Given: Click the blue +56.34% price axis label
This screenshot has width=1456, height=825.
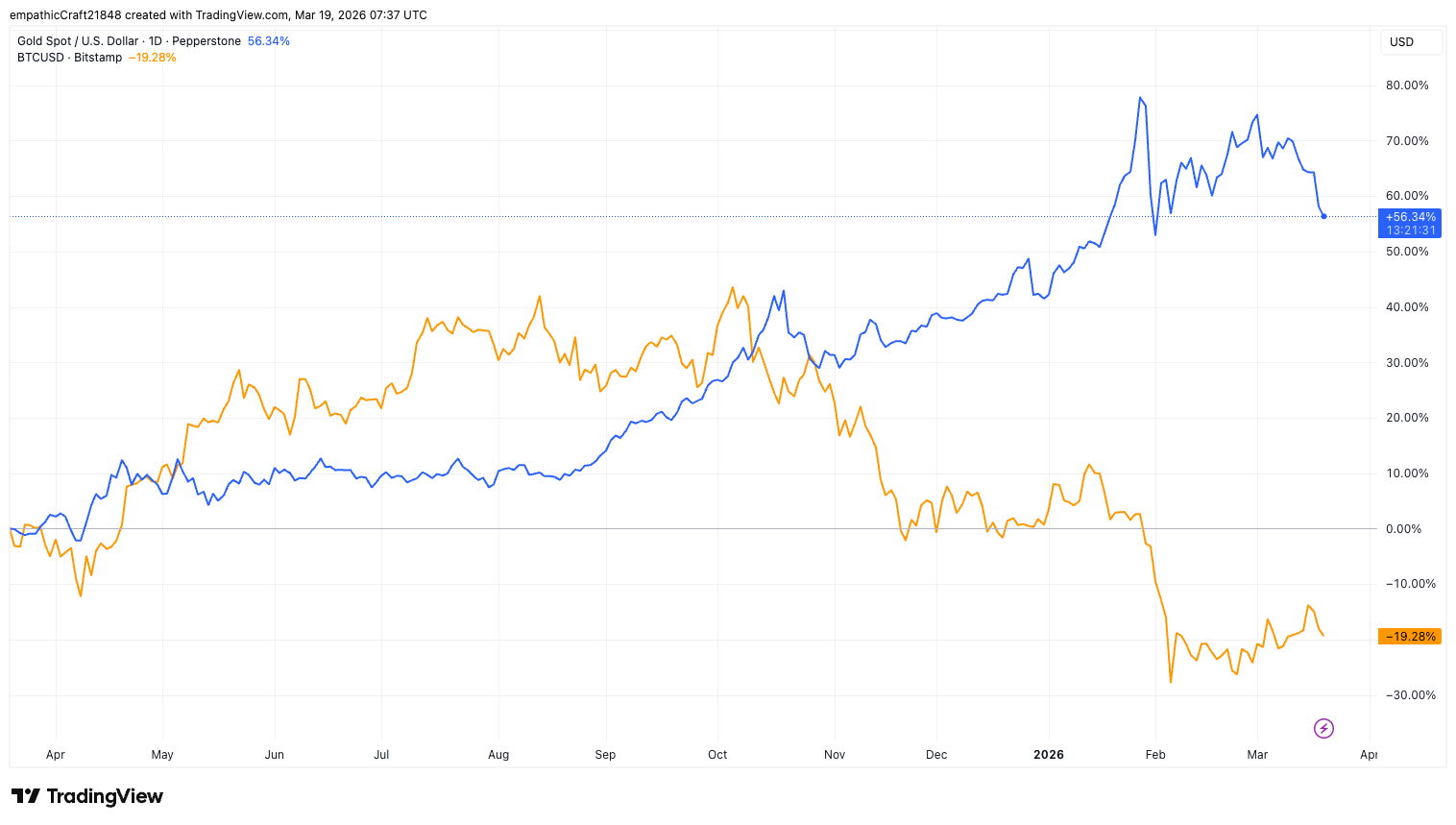Looking at the screenshot, I should tap(1410, 218).
